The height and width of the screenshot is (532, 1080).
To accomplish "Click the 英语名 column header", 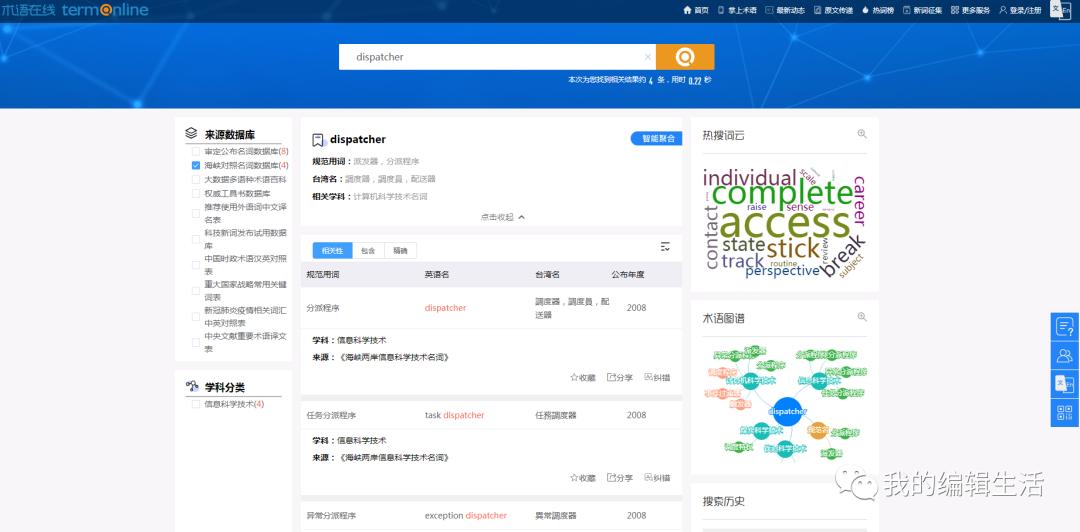I will coord(437,274).
